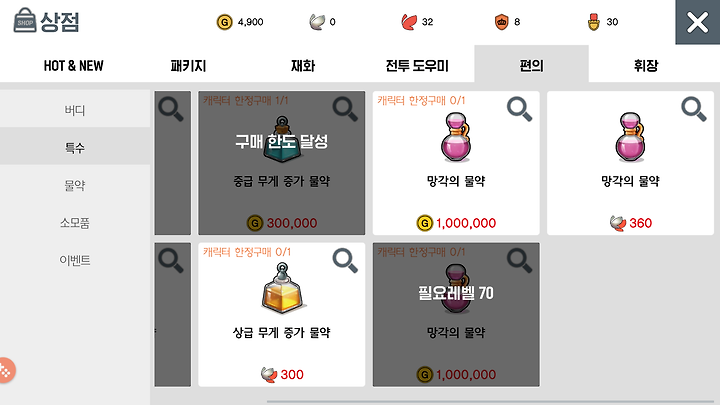Switch to the HOT & NEW tab

coord(73,66)
